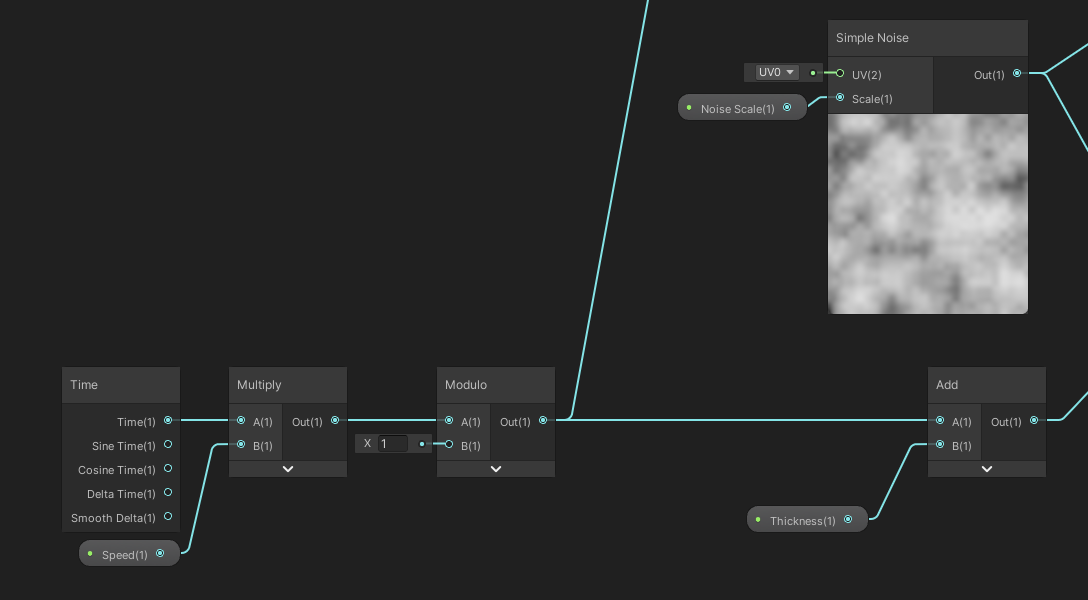Click the Delta Time(1) output port

[x=168, y=493]
